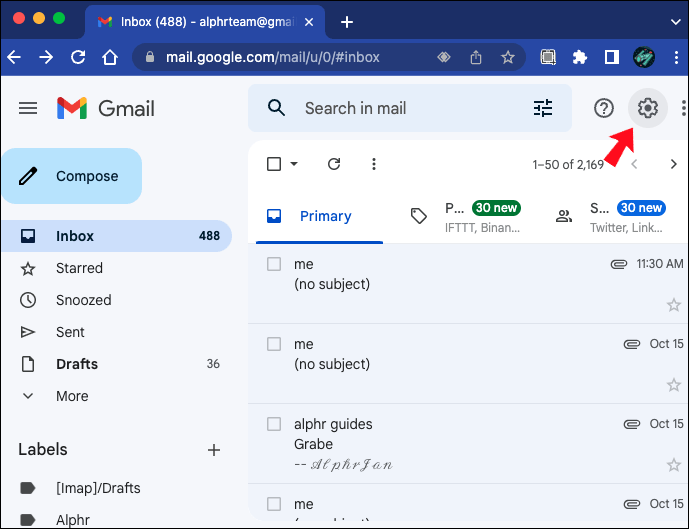Bookmark this page star icon
This screenshot has width=689, height=529.
(508, 57)
